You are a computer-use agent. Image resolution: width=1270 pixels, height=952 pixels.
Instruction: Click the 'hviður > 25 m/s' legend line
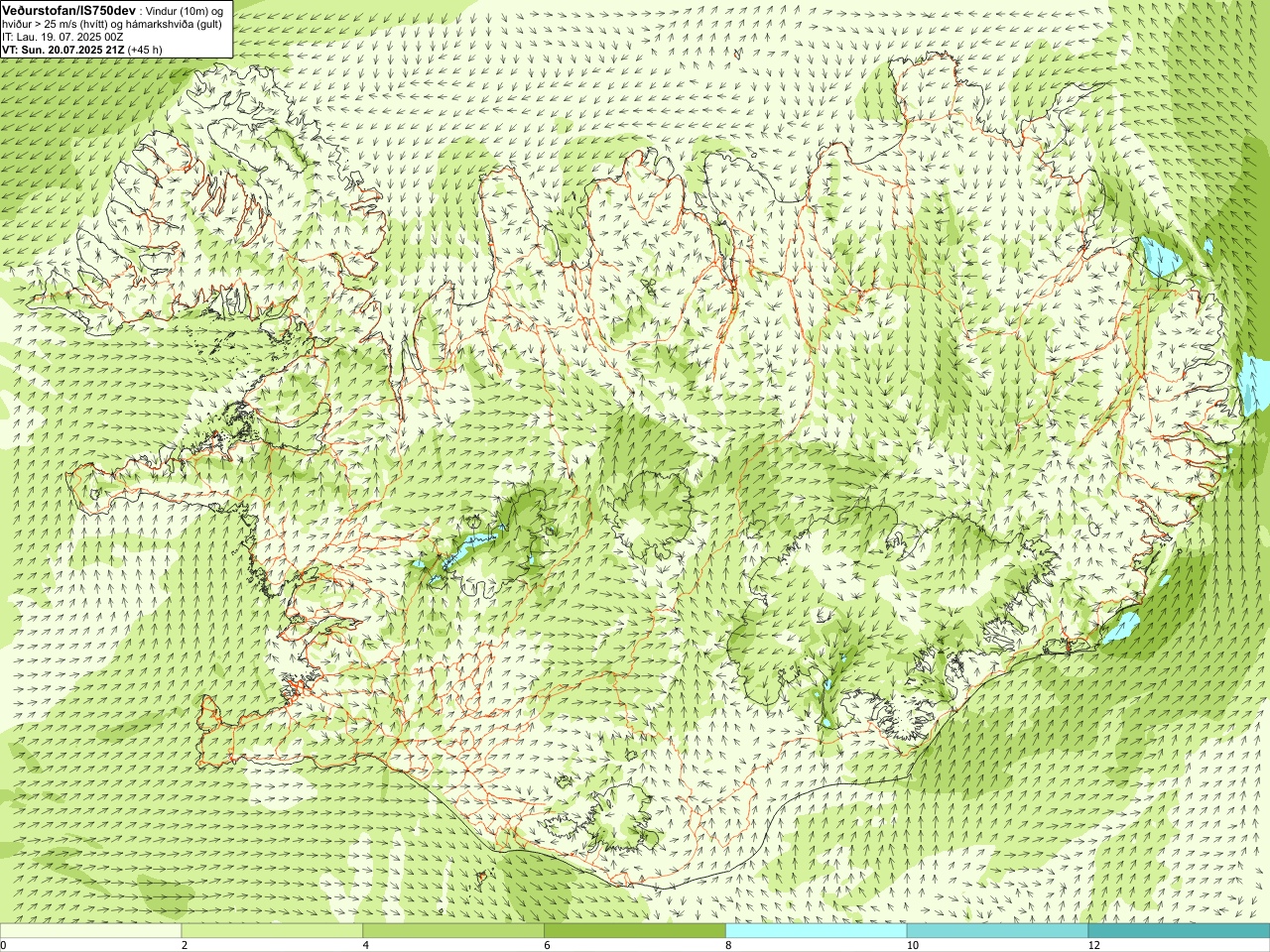point(112,24)
